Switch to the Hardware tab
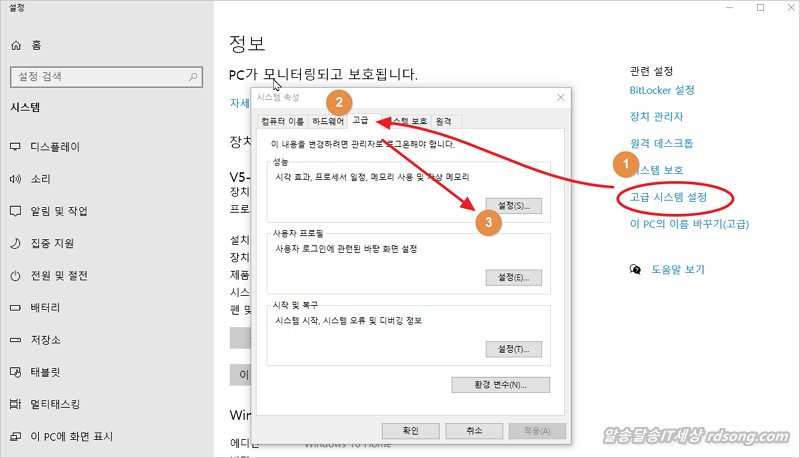Viewport: 800px width, 458px height. [328, 121]
